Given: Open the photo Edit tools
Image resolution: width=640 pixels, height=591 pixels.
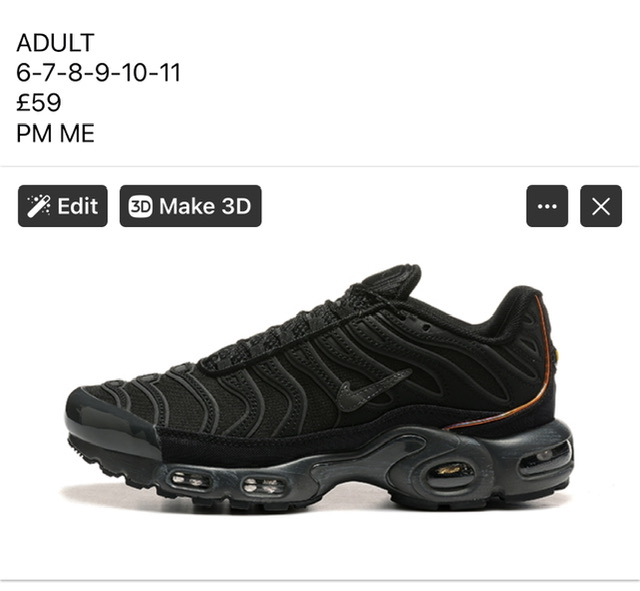Looking at the screenshot, I should tap(63, 206).
